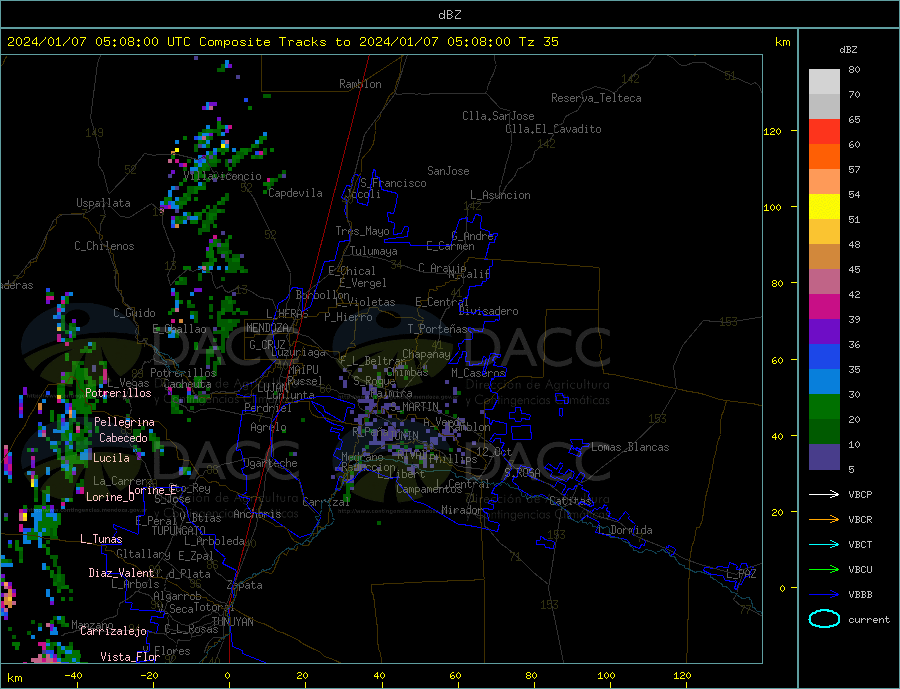
Task: Click the Ramblon label near top
Action: (360, 84)
